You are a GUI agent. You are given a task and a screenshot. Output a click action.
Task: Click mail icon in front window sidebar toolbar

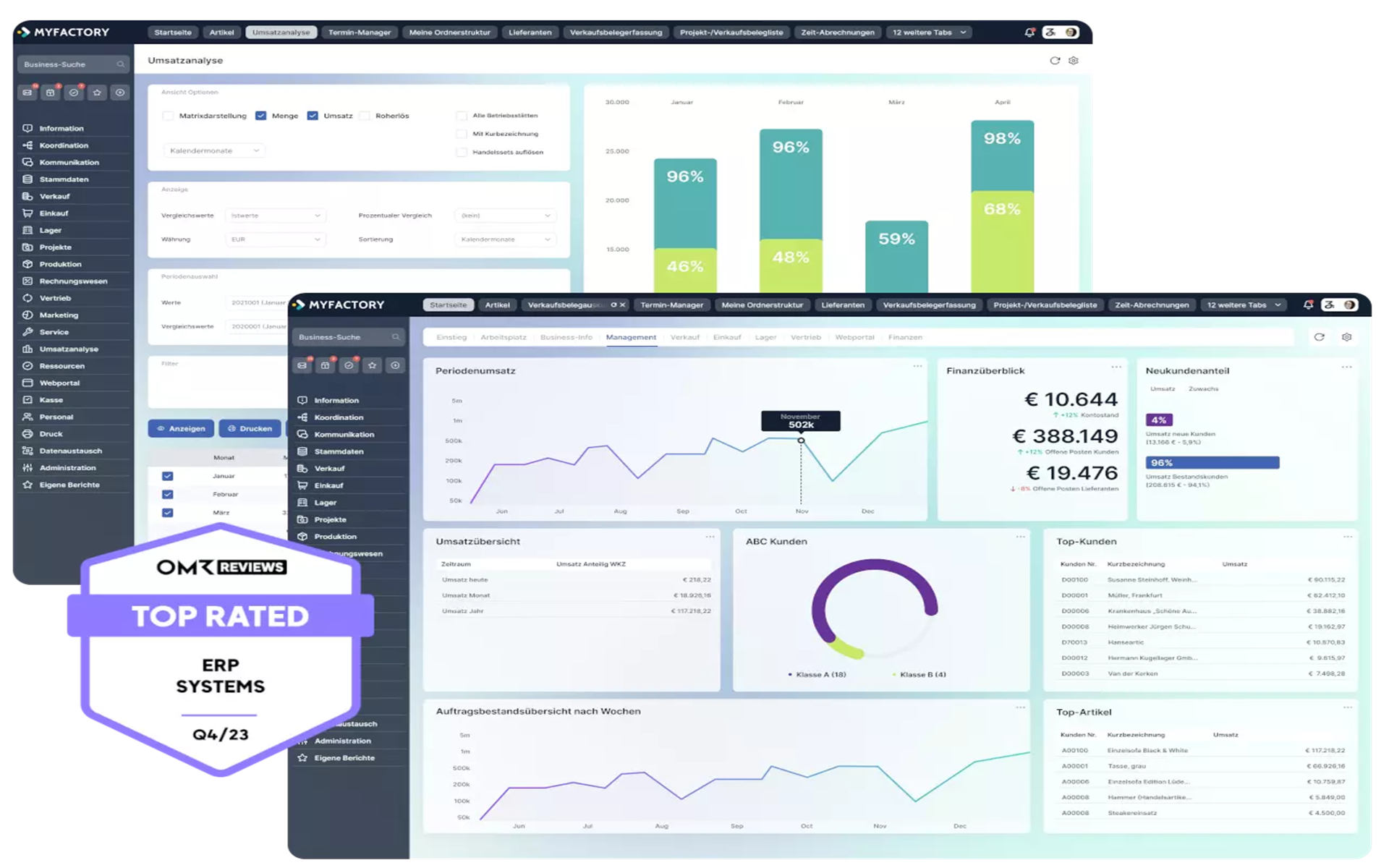[x=302, y=365]
